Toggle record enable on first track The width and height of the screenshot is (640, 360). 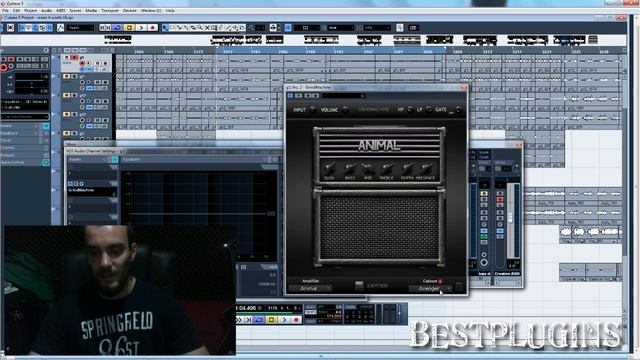click(x=82, y=64)
